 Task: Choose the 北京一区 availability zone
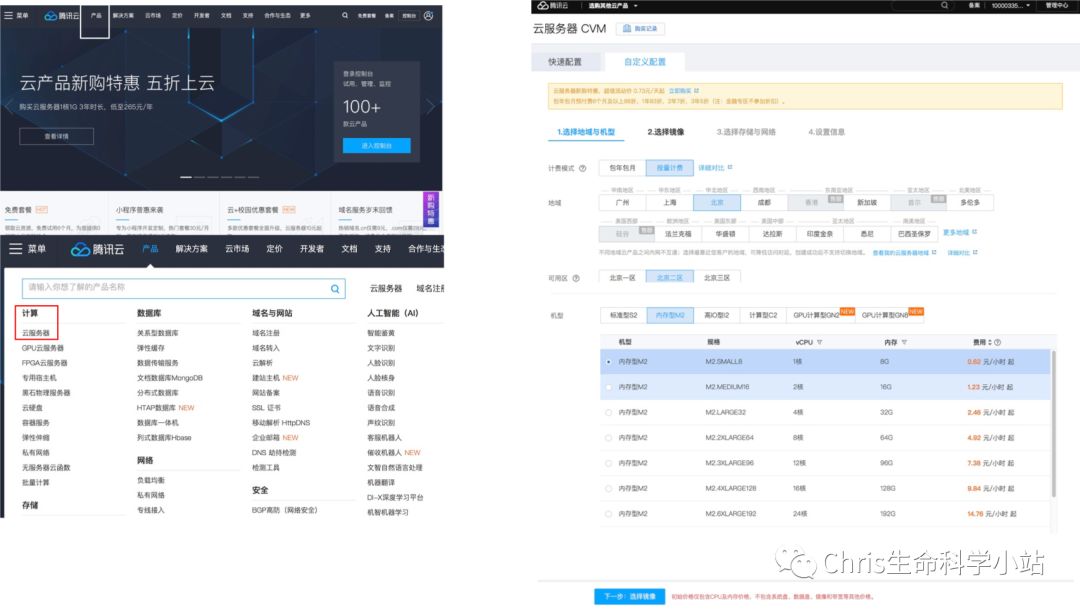pyautogui.click(x=623, y=278)
